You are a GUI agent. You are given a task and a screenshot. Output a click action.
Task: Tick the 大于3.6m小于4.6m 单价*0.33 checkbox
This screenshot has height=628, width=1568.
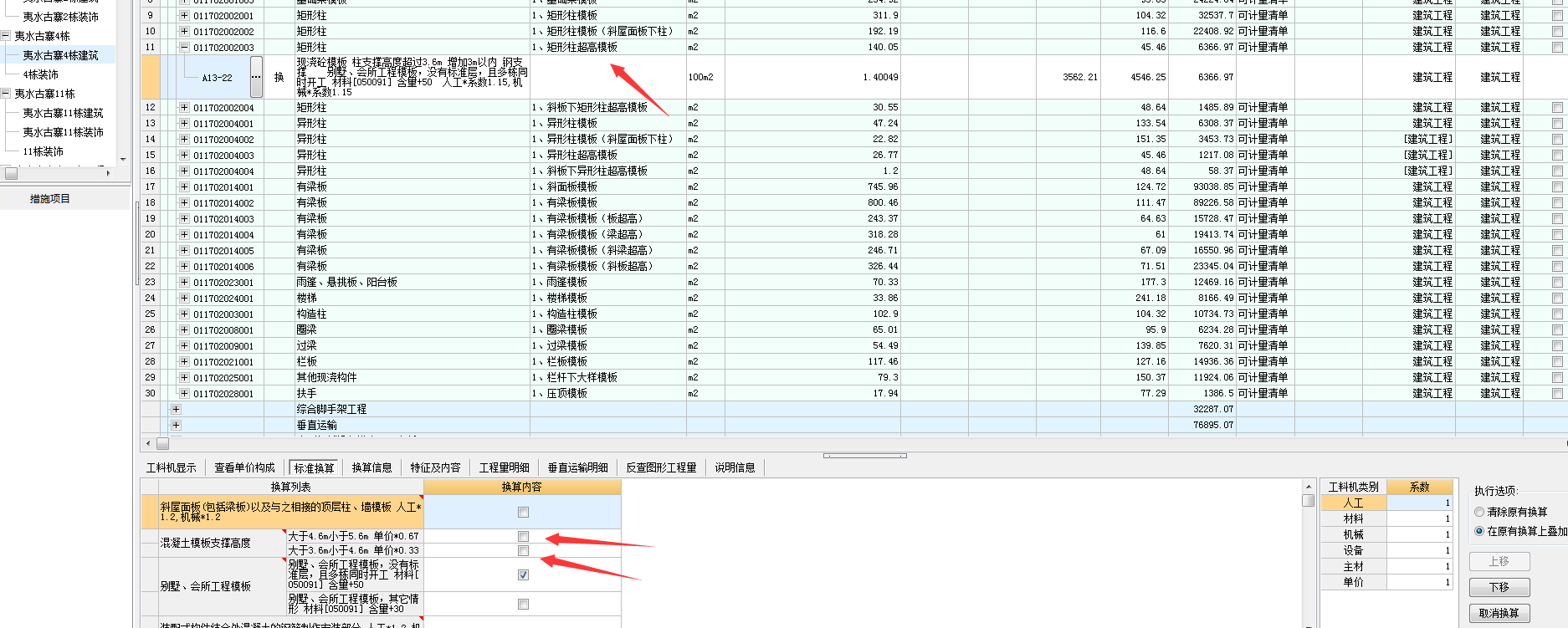[x=523, y=551]
